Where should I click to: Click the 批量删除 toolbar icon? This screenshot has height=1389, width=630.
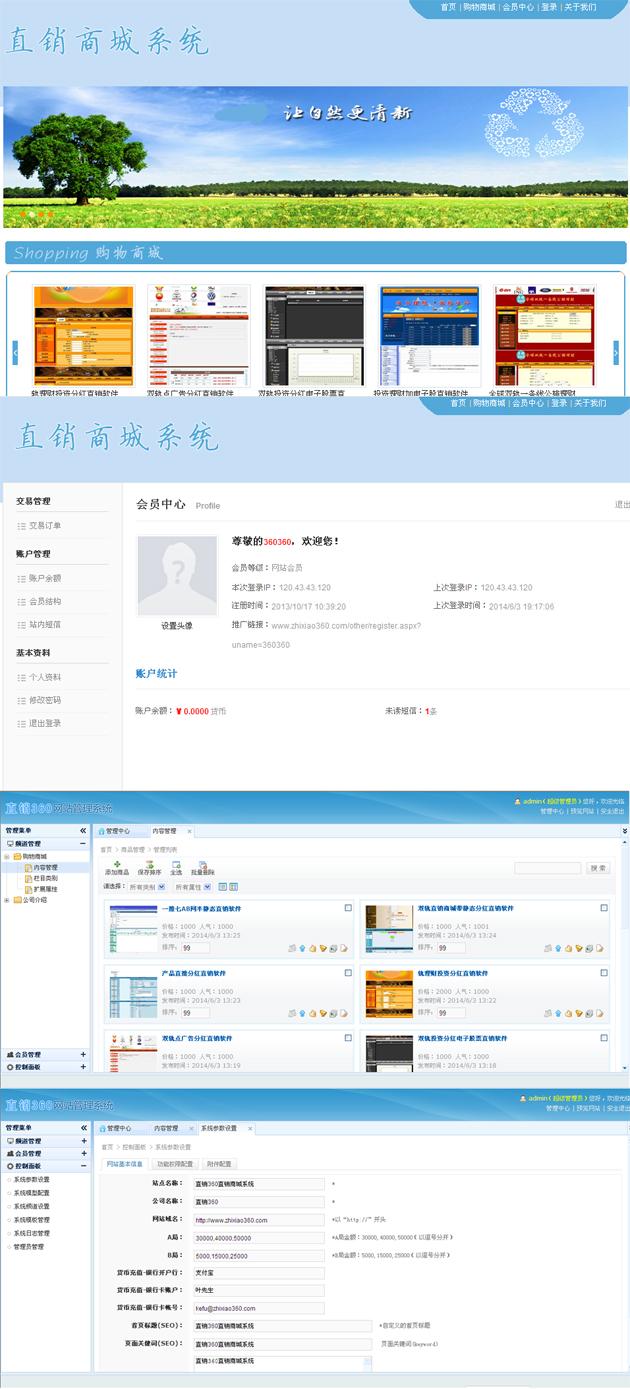[x=203, y=868]
